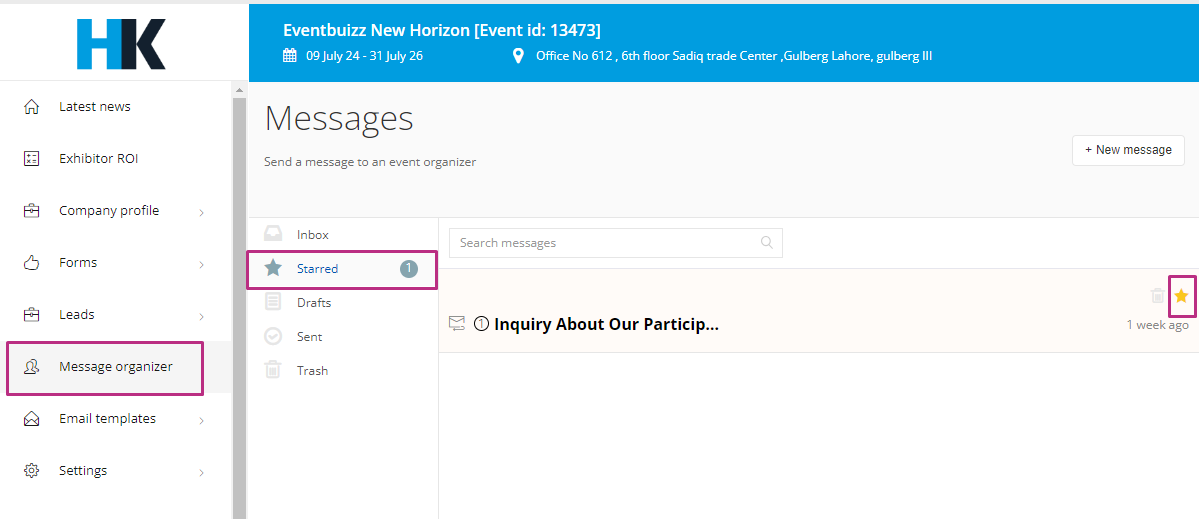Click the HK logo
Viewport: 1199px width, 519px height.
pyautogui.click(x=121, y=44)
